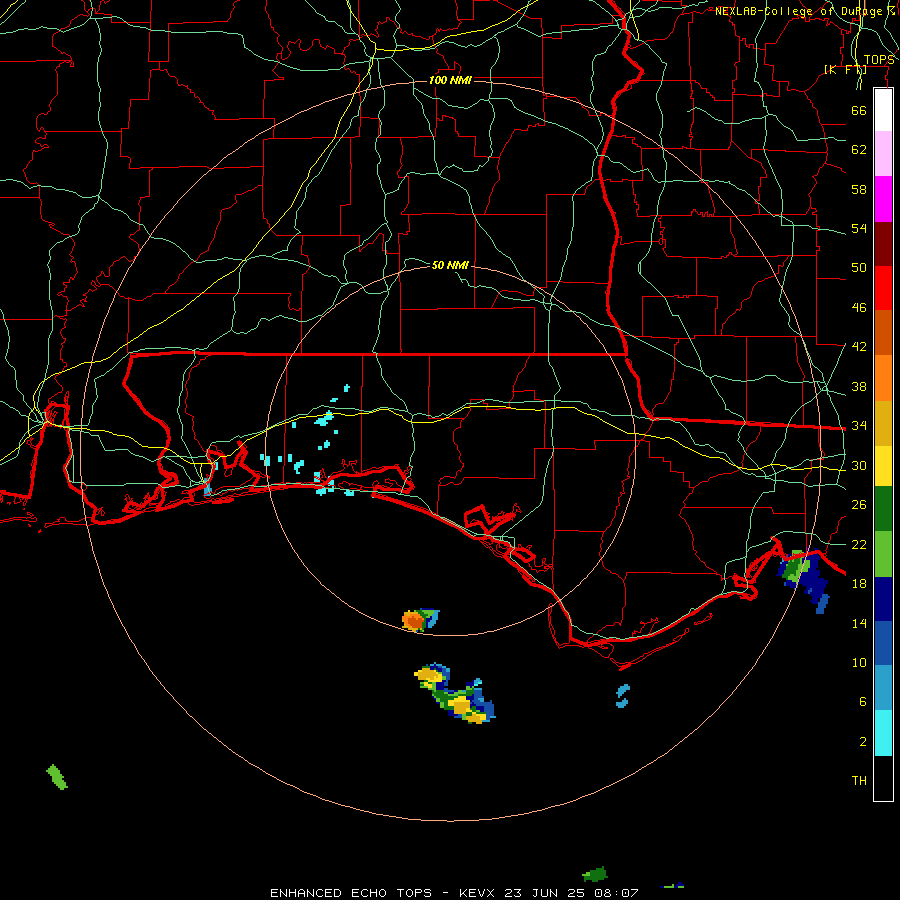Click the '30' legend value

[x=859, y=465]
